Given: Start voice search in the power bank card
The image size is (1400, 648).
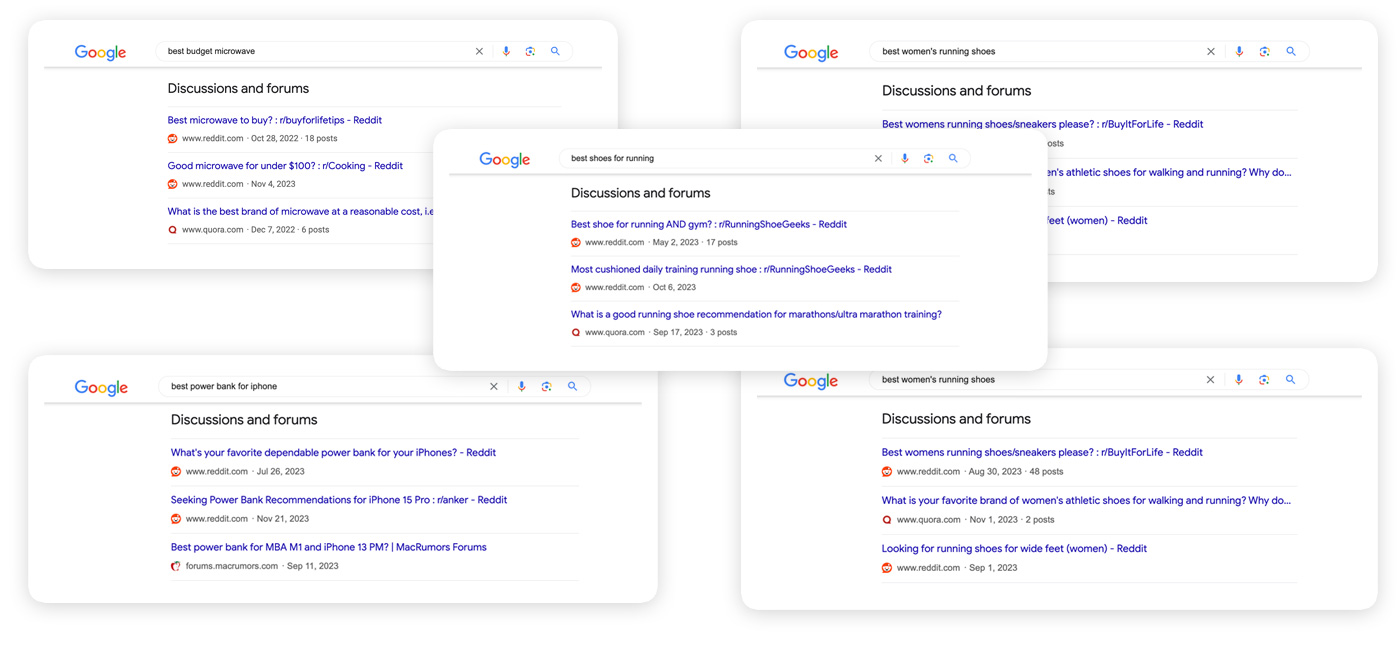Looking at the screenshot, I should click(521, 386).
